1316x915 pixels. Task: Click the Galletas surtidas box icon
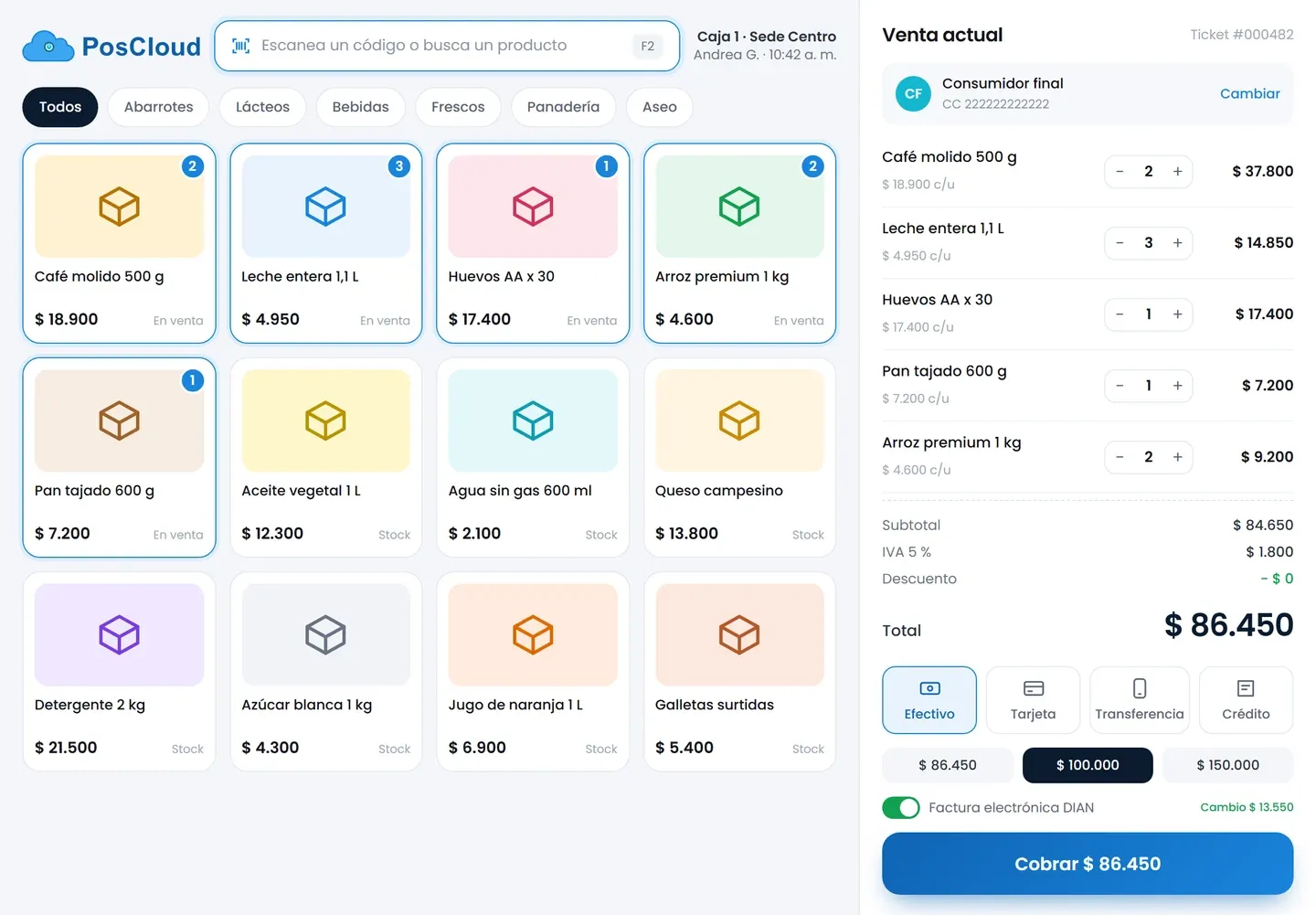click(x=739, y=634)
